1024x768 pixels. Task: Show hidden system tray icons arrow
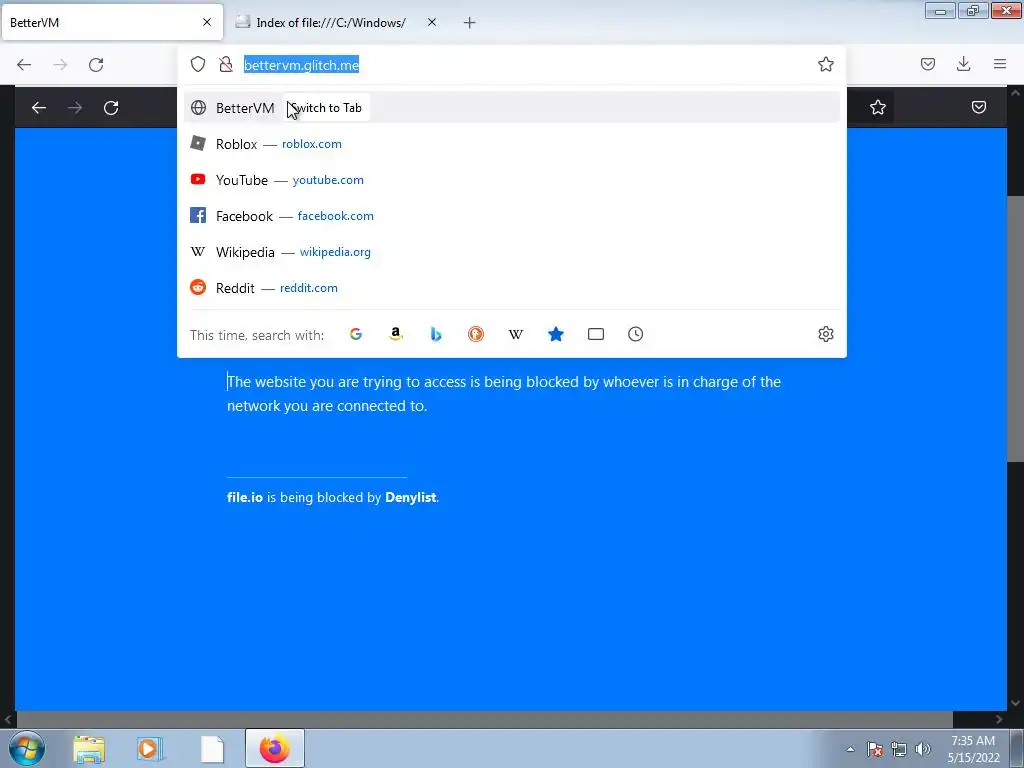click(850, 749)
